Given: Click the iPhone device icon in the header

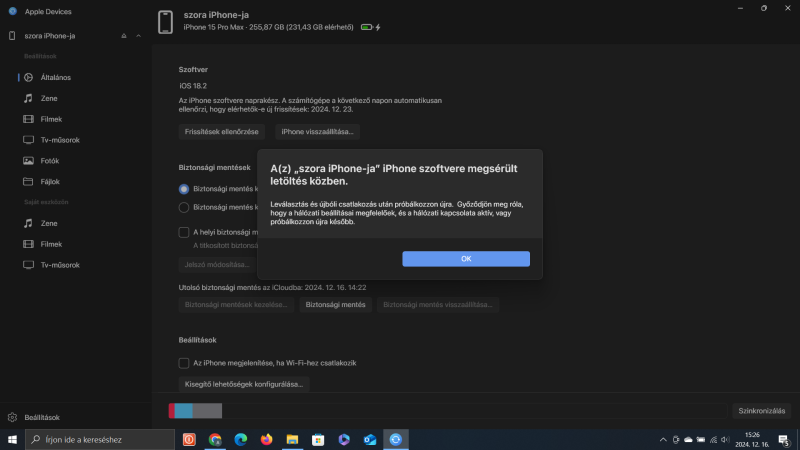Looking at the screenshot, I should tap(165, 22).
